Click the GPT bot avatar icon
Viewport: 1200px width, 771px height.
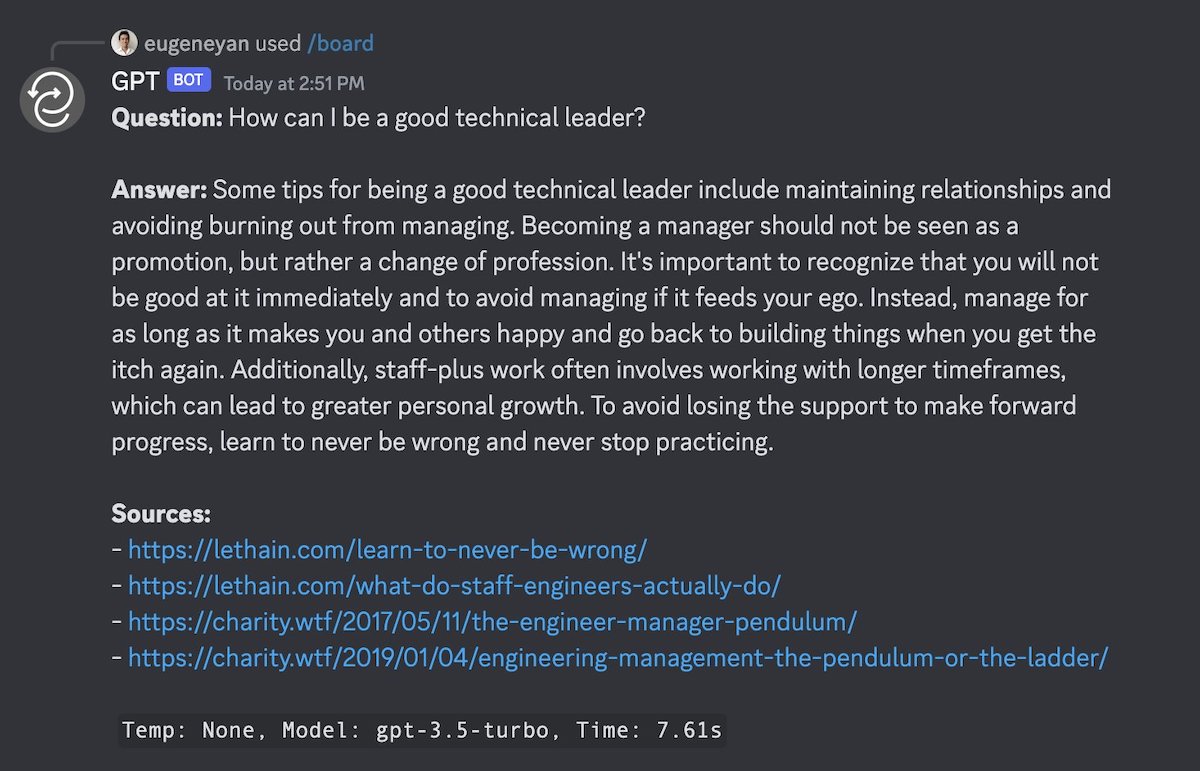tap(52, 100)
